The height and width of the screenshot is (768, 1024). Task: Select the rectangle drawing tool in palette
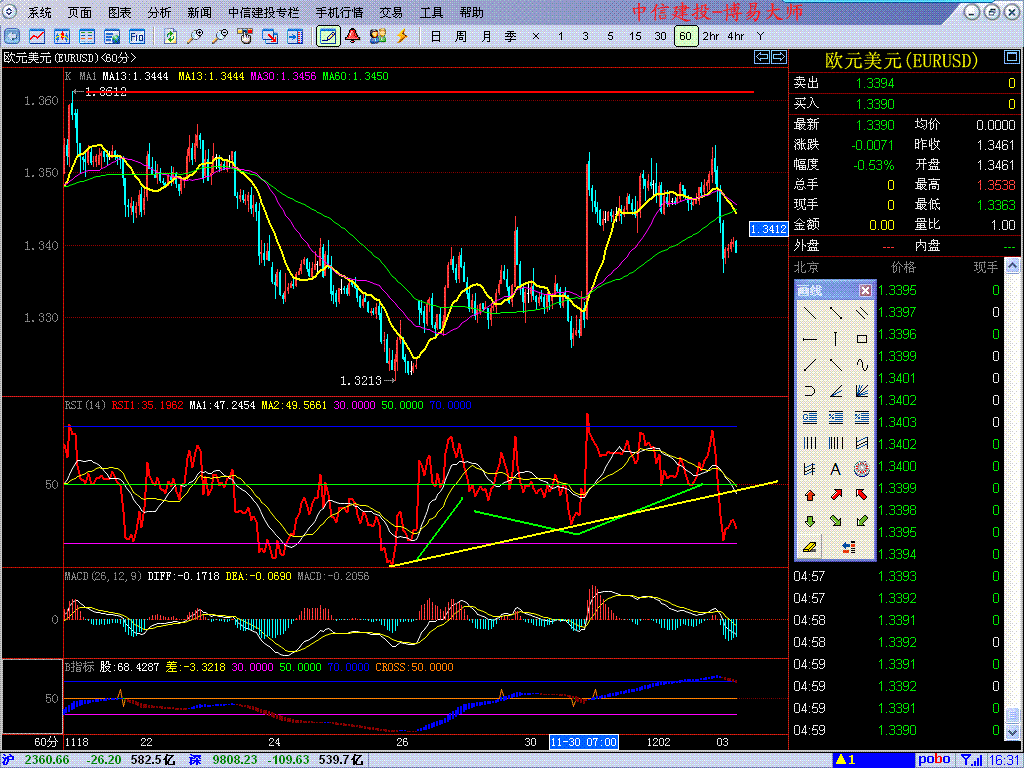tap(861, 339)
